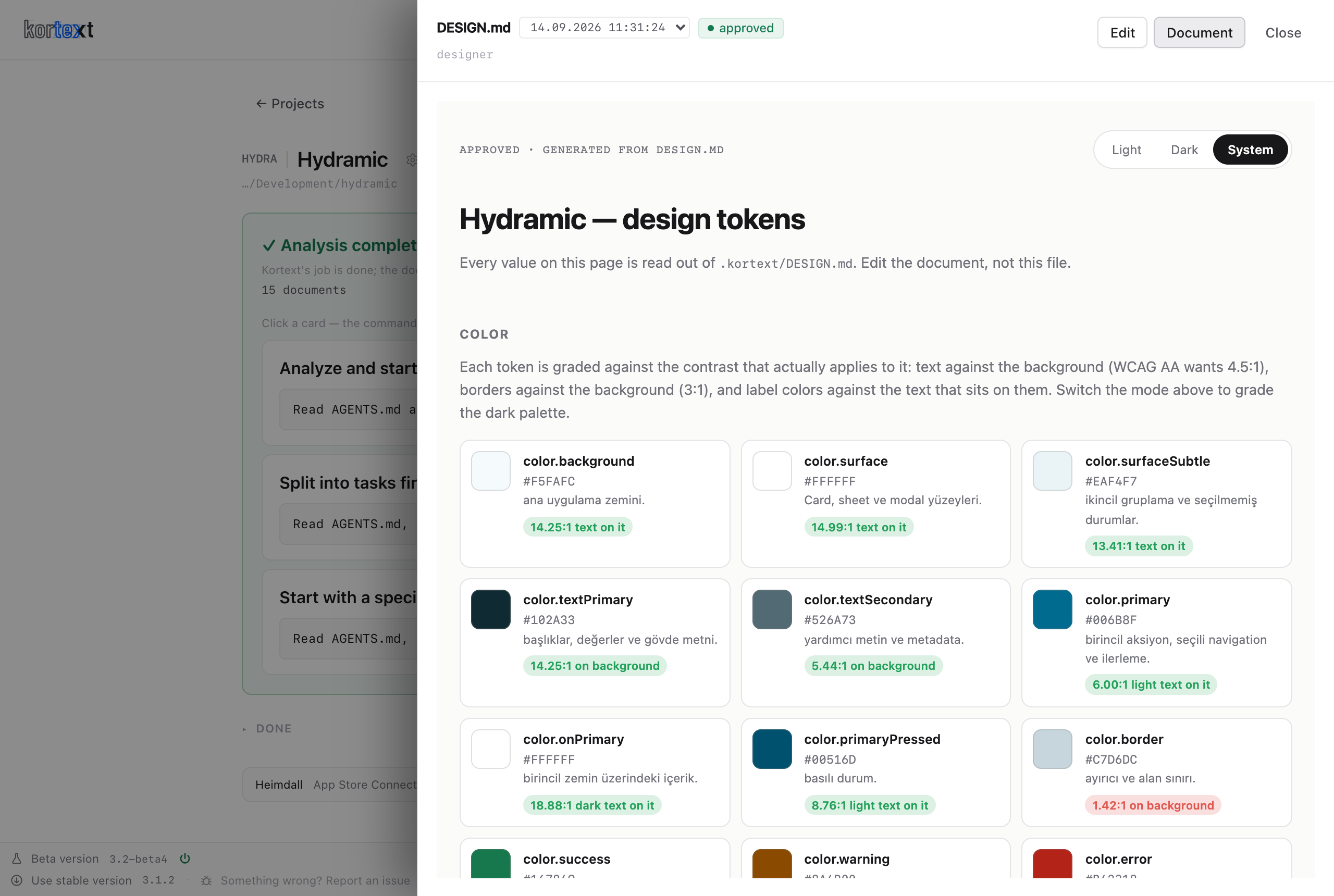Click the color.onPrimary swatch
1334x896 pixels.
point(490,749)
